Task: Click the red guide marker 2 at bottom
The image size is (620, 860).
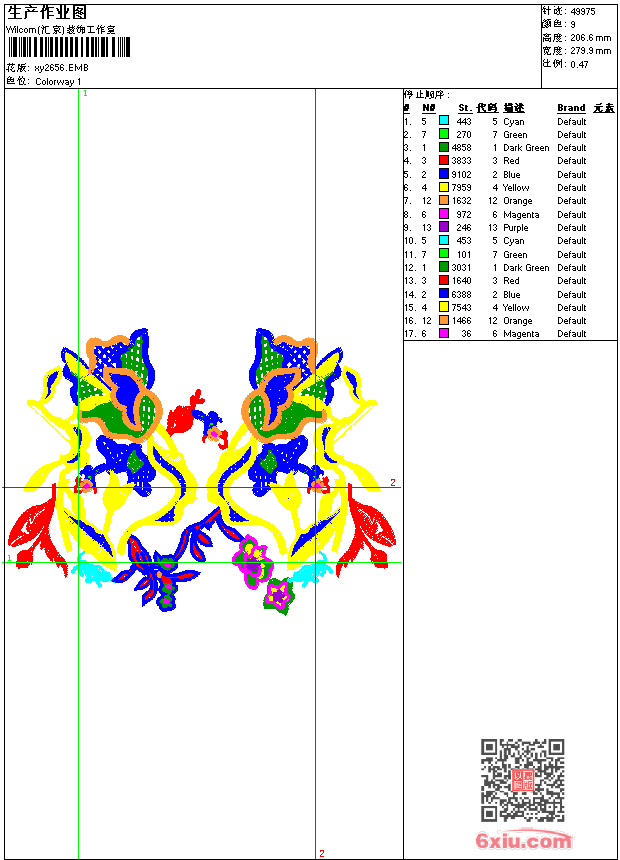Action: [322, 853]
